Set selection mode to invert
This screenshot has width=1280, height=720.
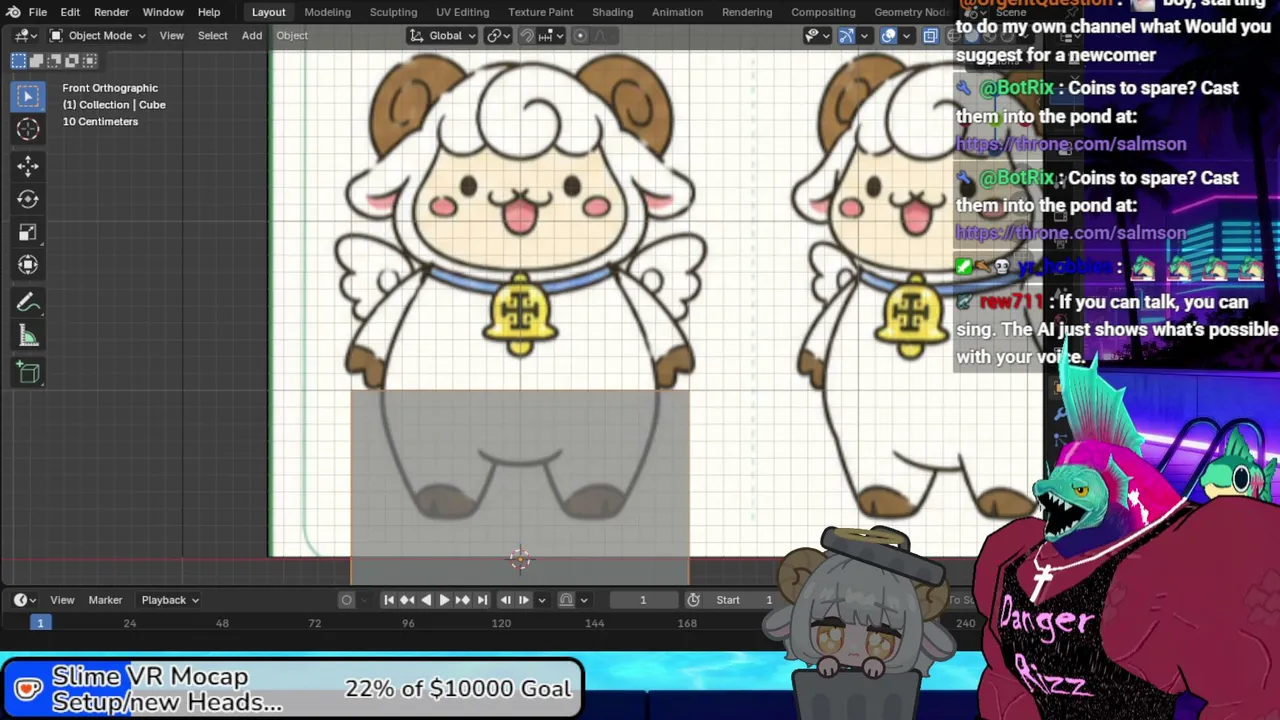(73, 61)
